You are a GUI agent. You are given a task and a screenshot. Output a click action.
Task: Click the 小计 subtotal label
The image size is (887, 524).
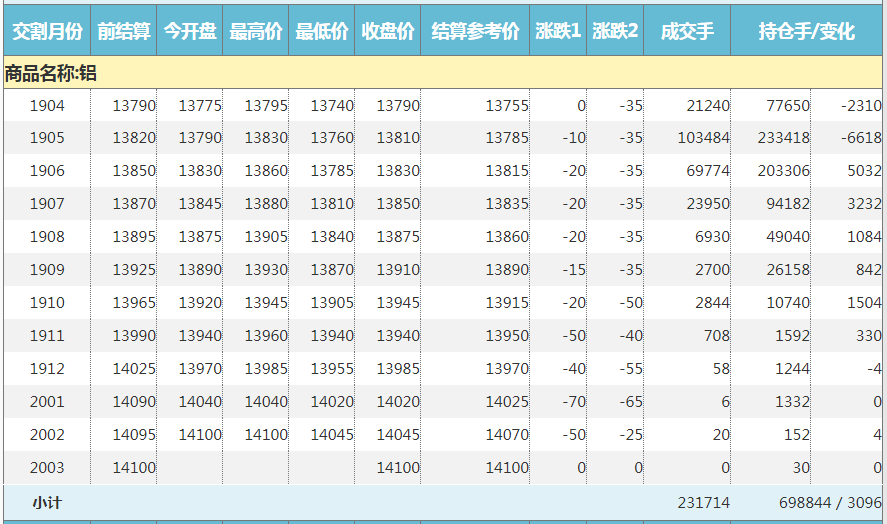pos(47,503)
